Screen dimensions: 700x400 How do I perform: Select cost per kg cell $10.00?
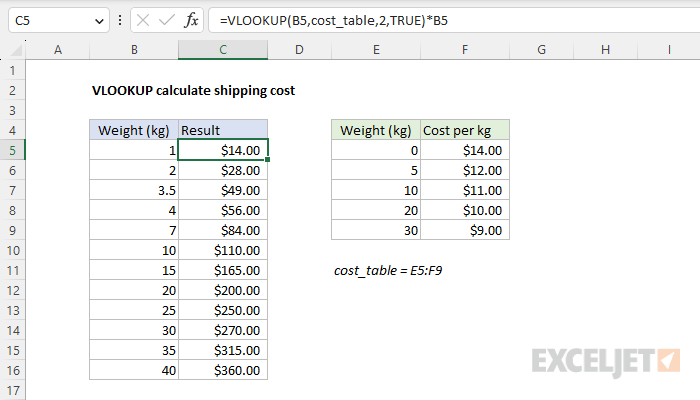tap(465, 210)
